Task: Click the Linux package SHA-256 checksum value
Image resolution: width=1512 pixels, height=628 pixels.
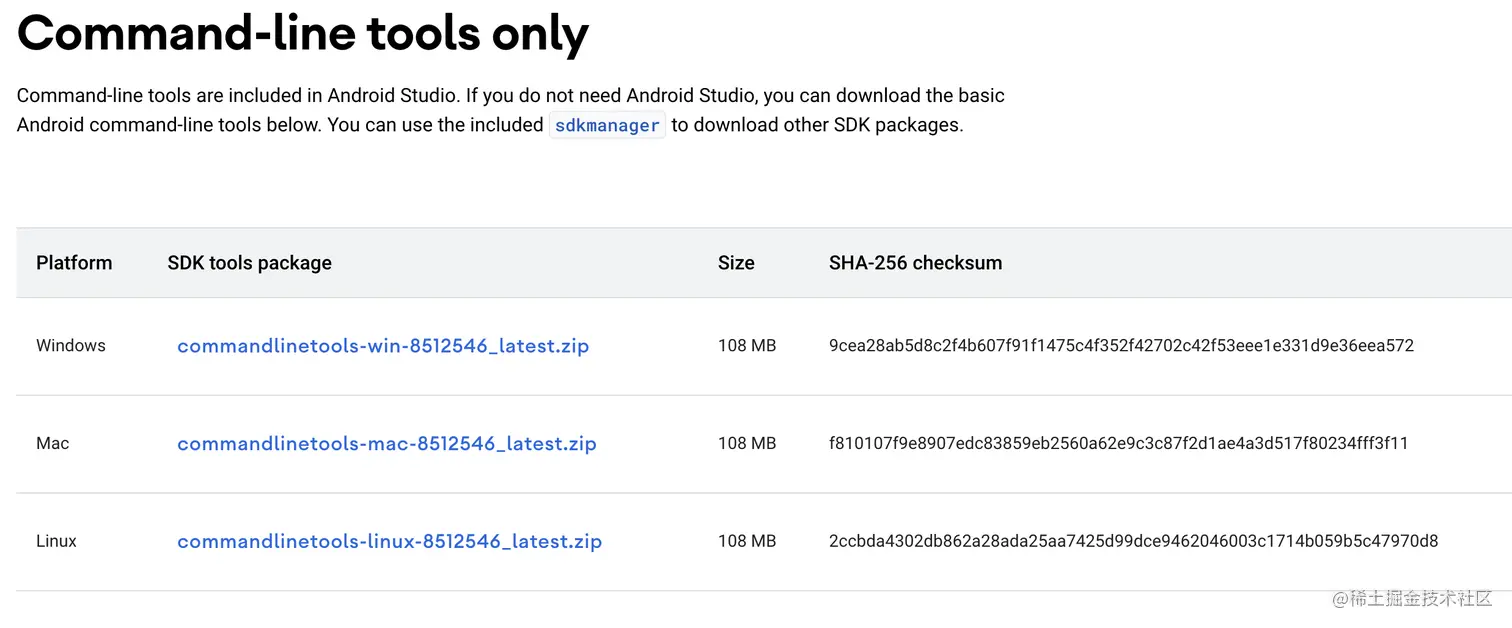Action: click(x=1133, y=542)
